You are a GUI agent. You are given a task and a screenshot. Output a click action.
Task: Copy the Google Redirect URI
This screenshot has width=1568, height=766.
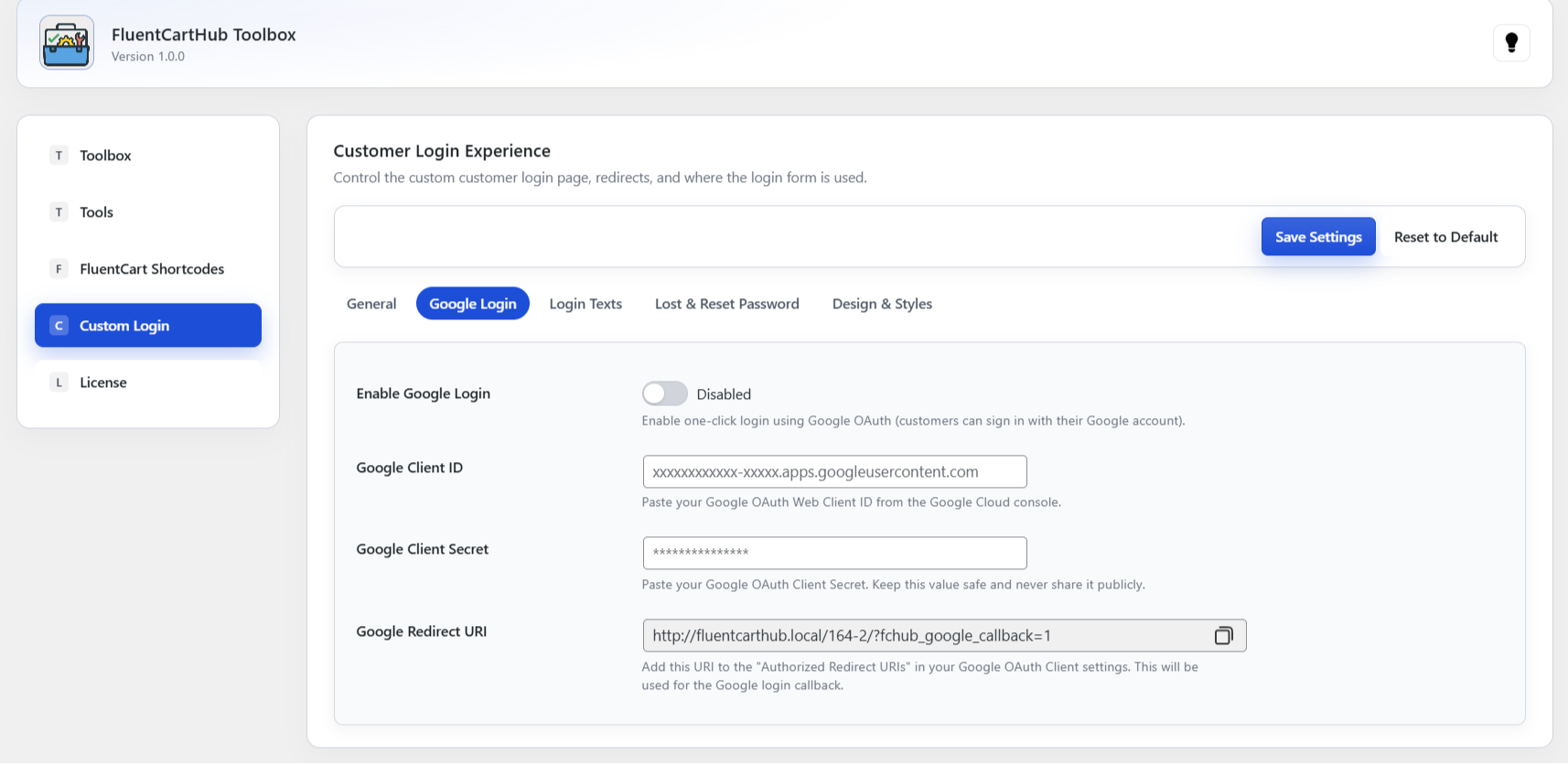[x=1223, y=636]
